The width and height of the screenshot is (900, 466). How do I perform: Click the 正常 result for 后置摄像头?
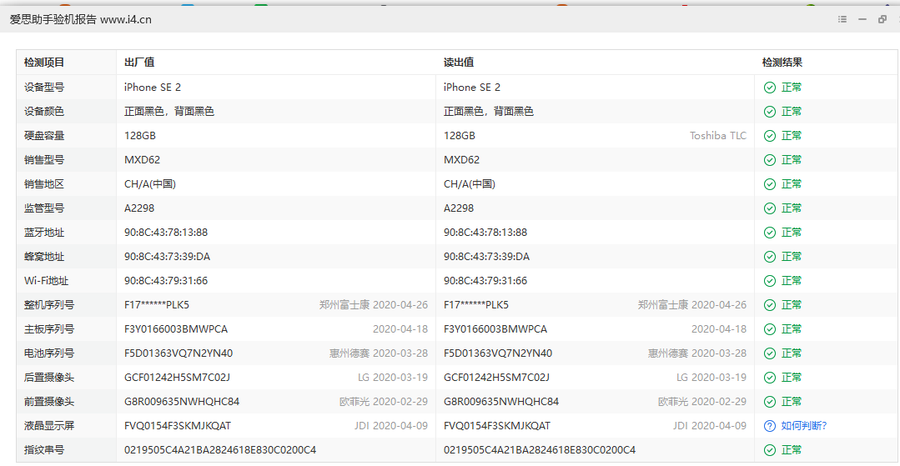click(x=791, y=377)
